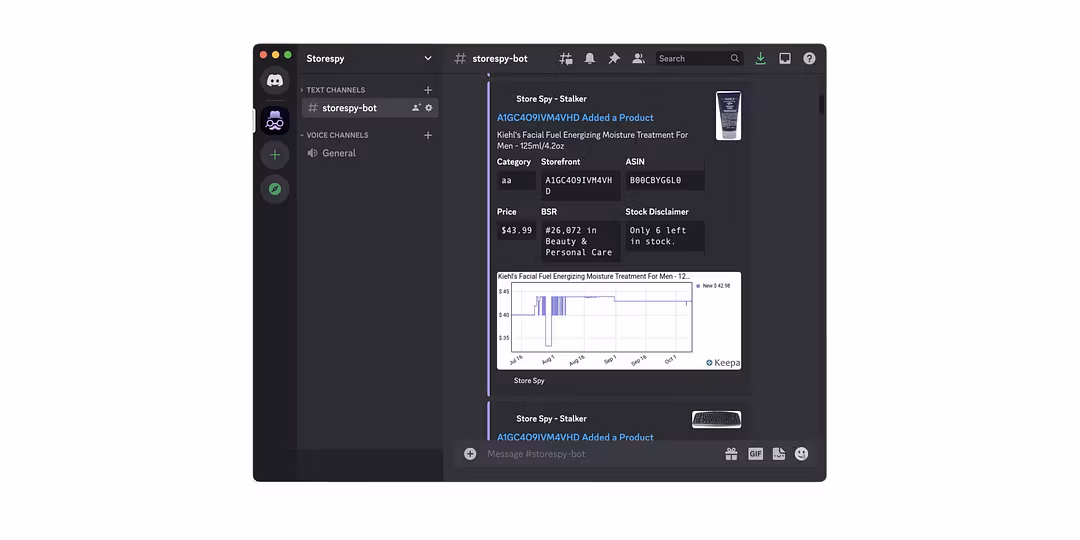Toggle the member list panel

638,59
